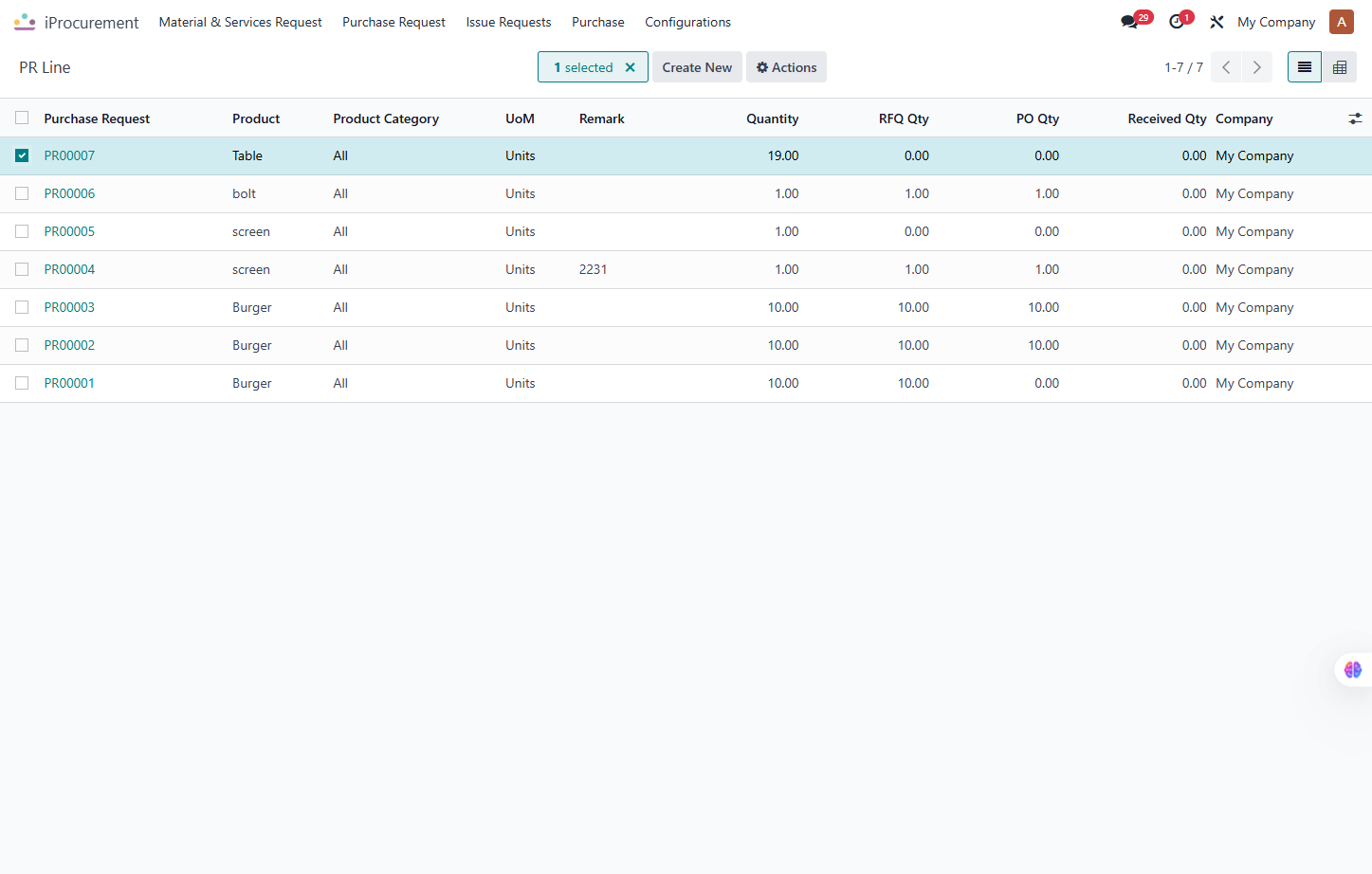Click quantity 19.00 in PR00007 row
The image size is (1372, 874).
coord(783,155)
